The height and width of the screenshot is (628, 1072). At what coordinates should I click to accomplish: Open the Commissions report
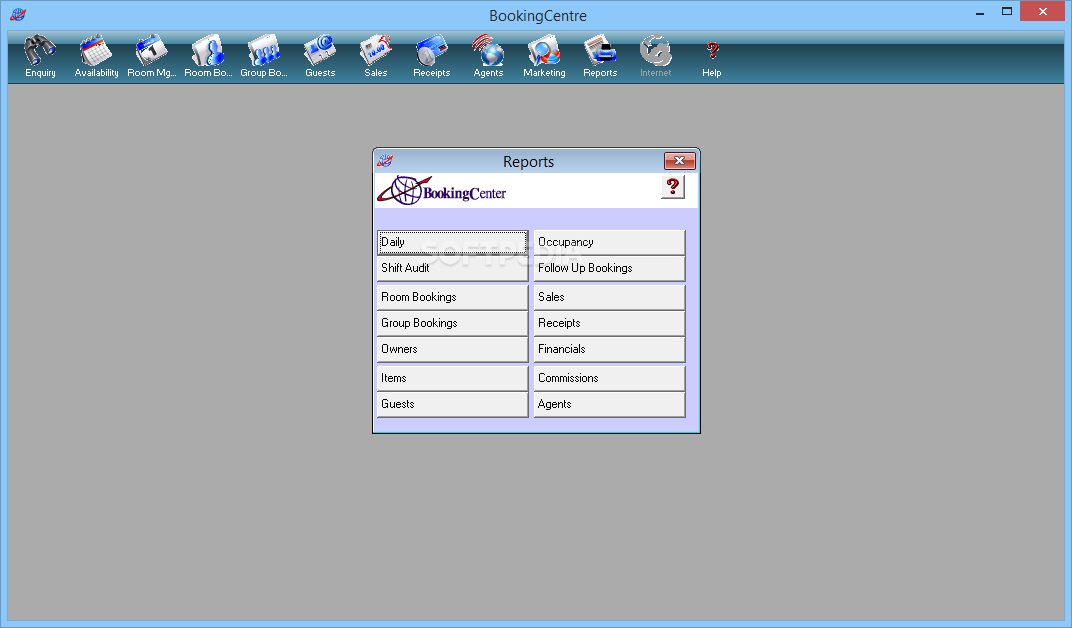[609, 378]
